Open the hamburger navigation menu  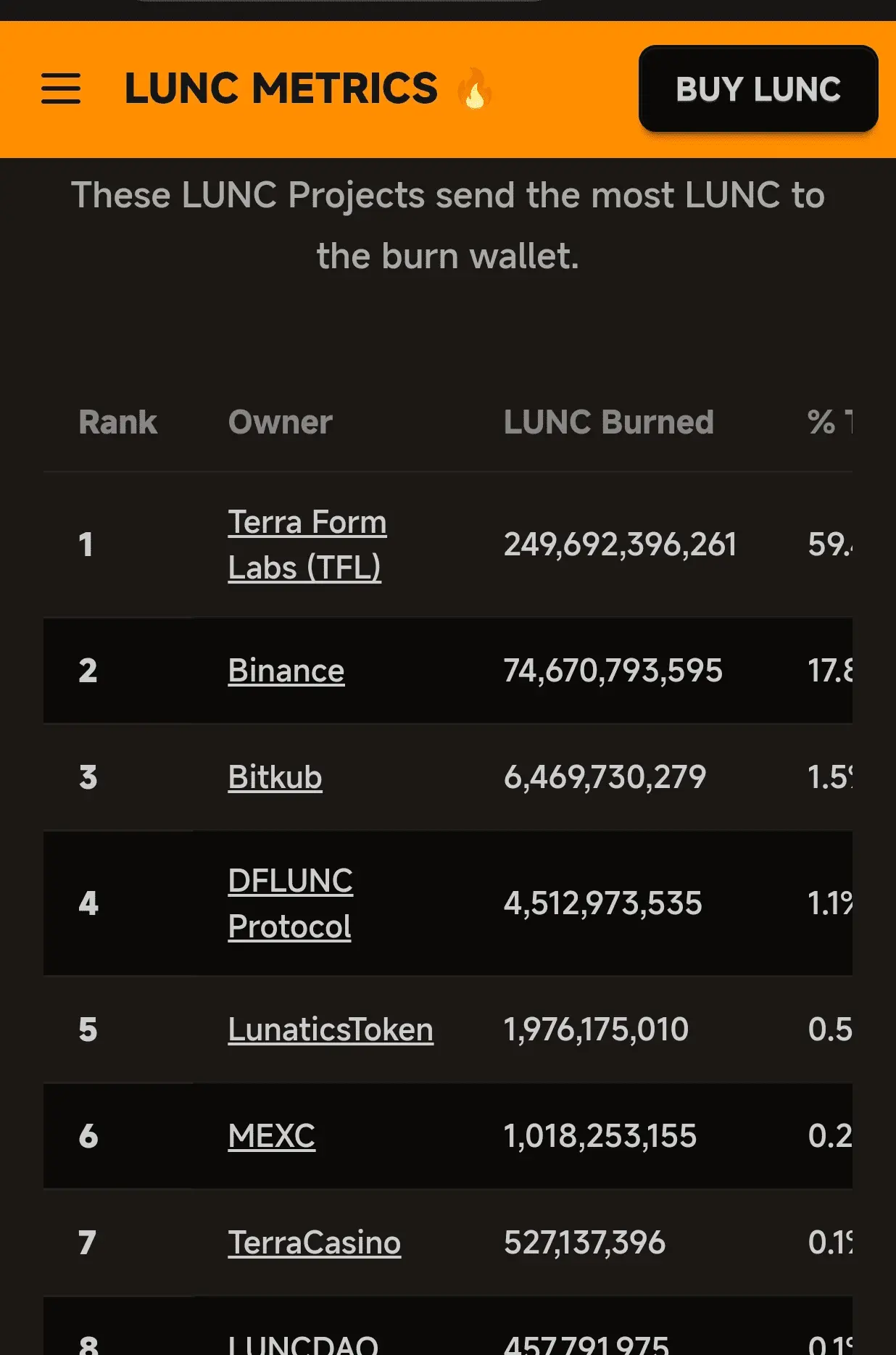(61, 89)
